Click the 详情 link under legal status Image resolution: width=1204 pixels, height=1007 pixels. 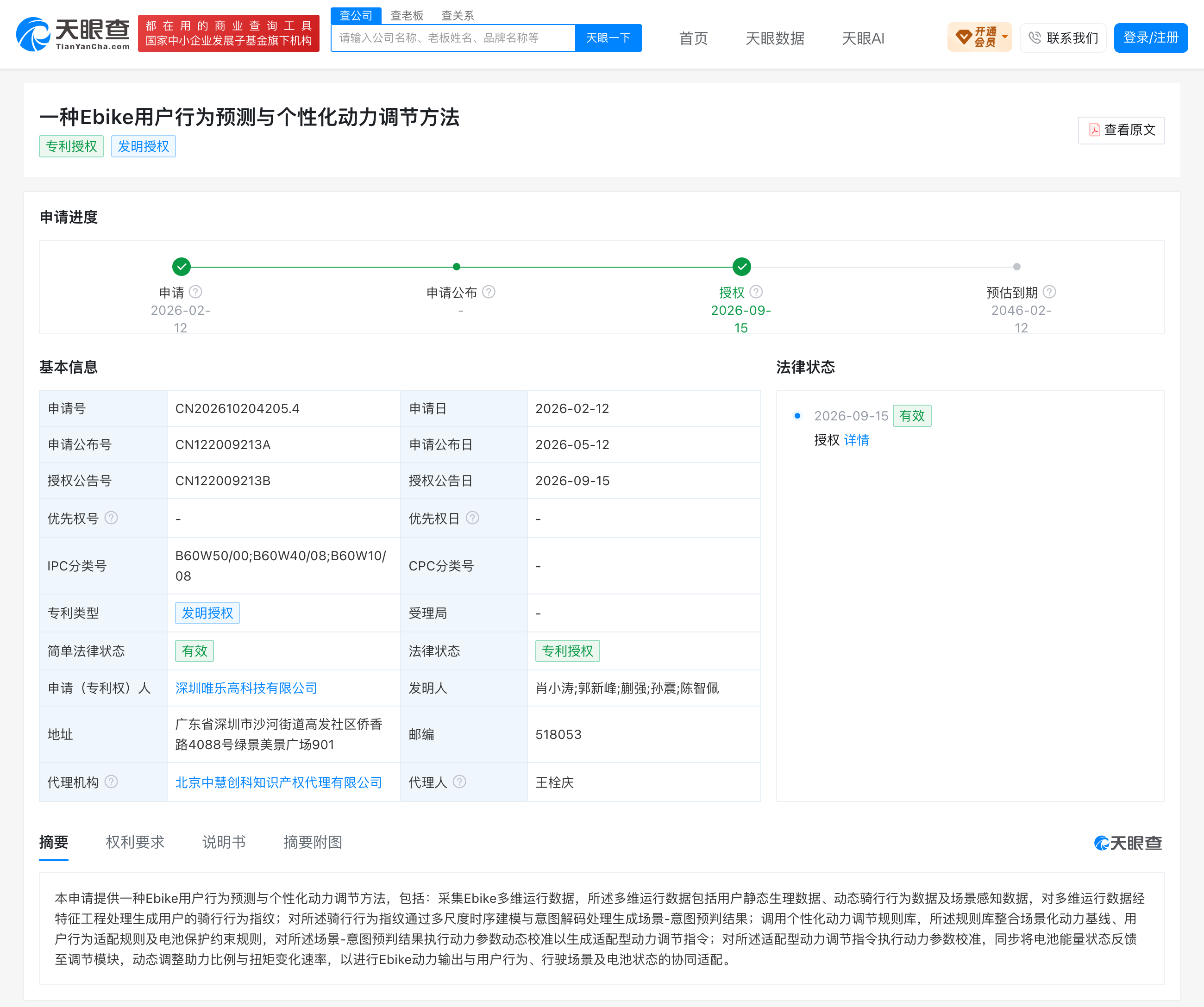857,439
